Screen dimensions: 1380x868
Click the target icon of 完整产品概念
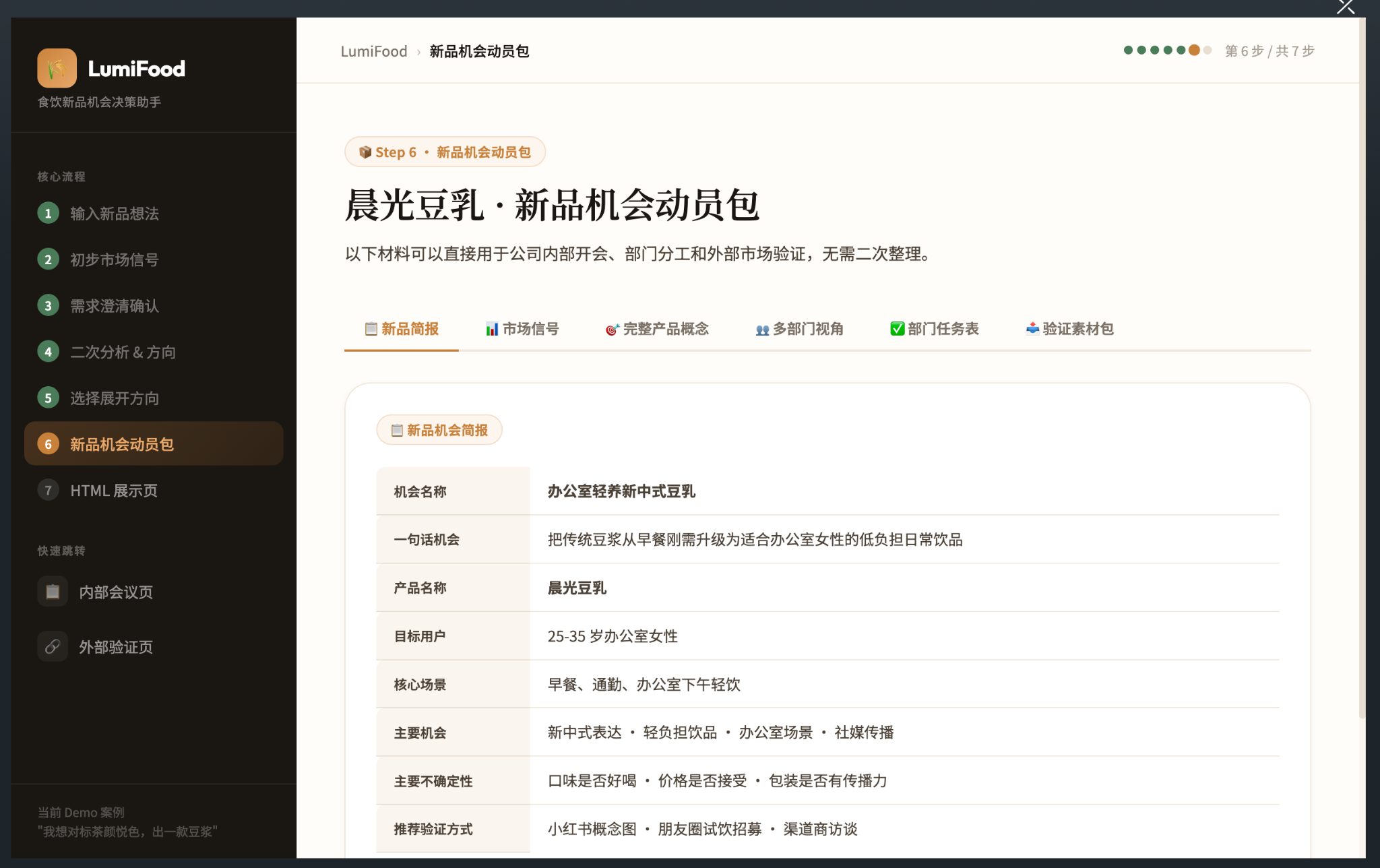pyautogui.click(x=612, y=330)
